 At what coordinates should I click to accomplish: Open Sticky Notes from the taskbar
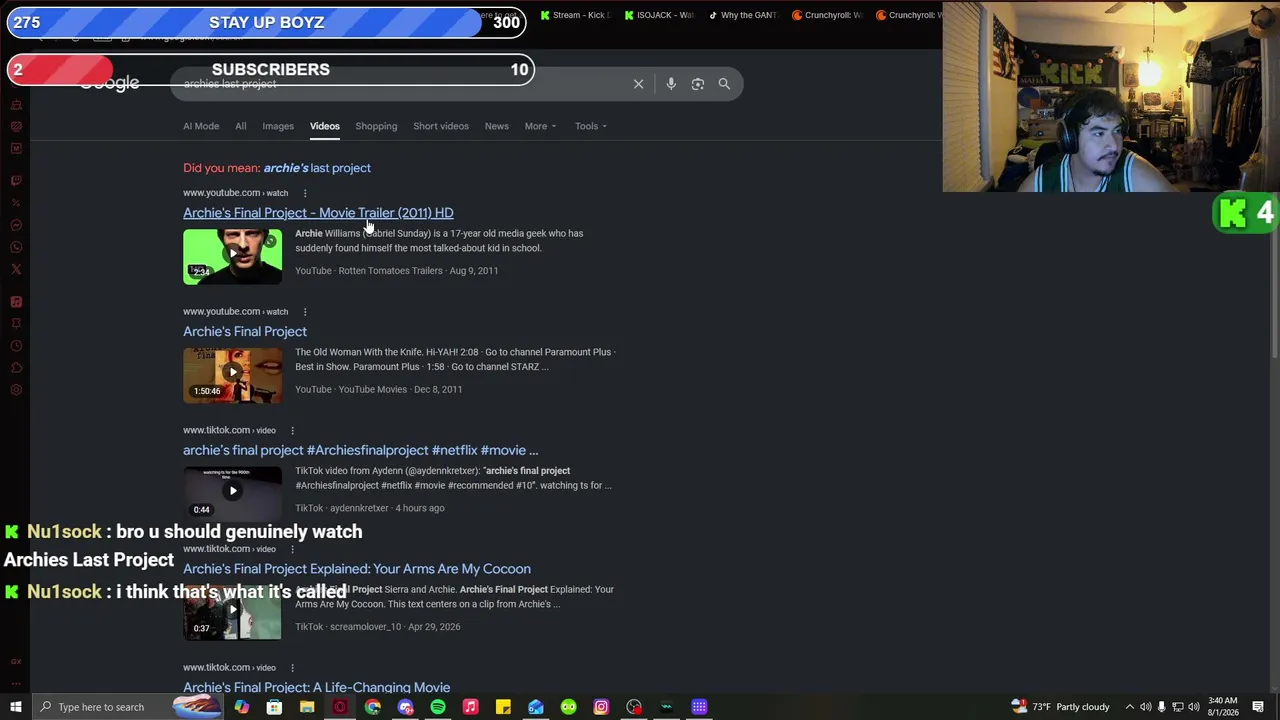503,707
